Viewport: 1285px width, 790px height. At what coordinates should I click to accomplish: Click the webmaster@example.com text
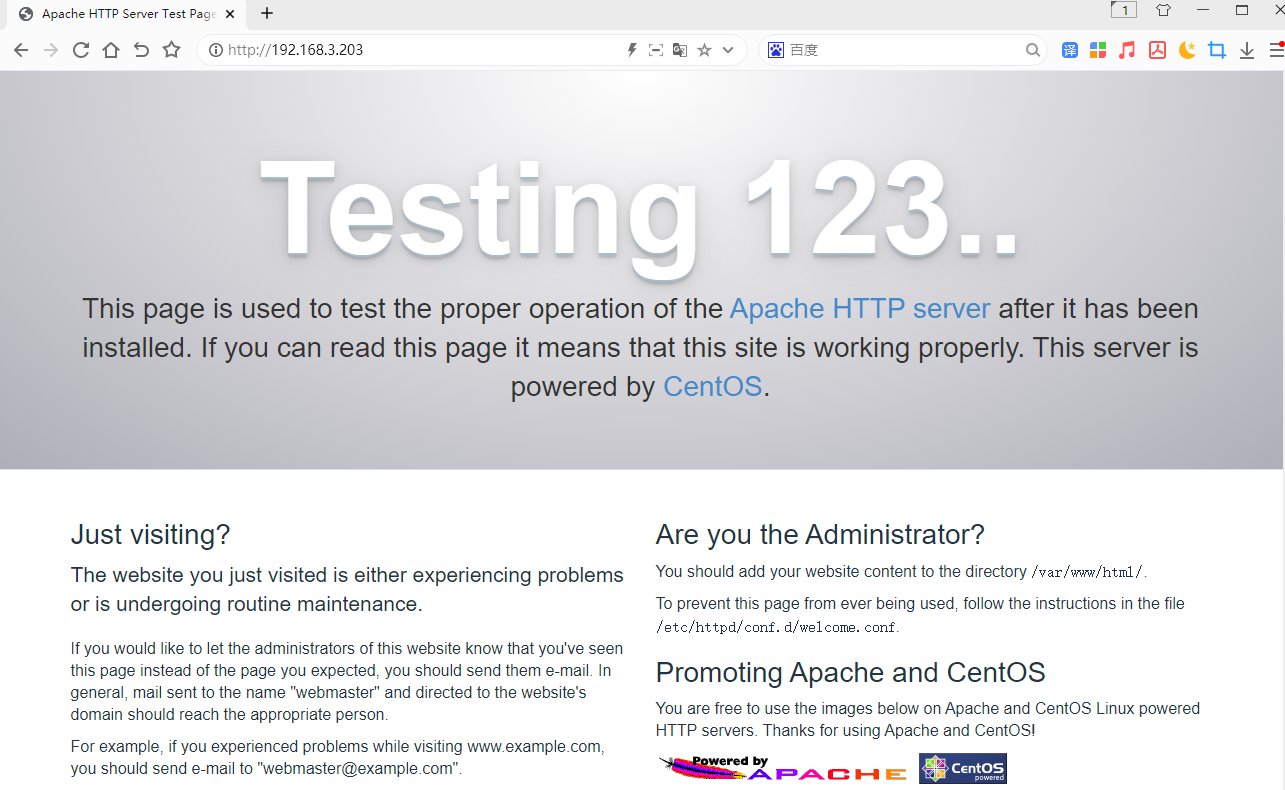[x=359, y=769]
